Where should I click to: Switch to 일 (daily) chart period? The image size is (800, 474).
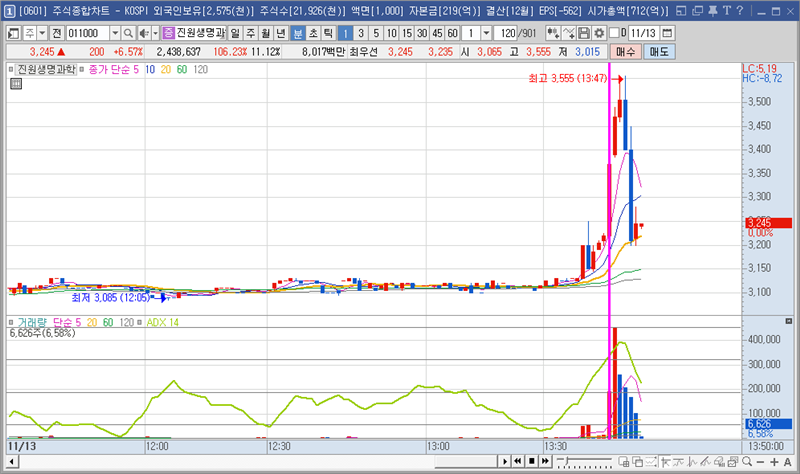point(235,33)
